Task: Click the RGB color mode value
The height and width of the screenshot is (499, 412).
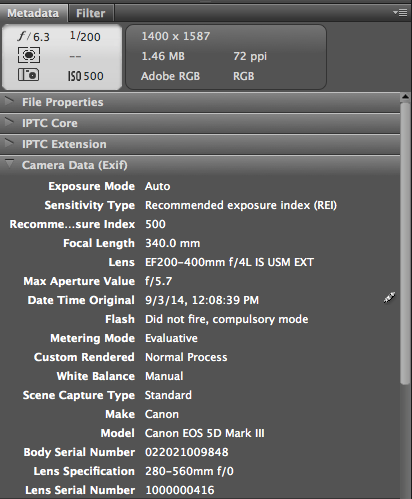Action: click(x=244, y=76)
